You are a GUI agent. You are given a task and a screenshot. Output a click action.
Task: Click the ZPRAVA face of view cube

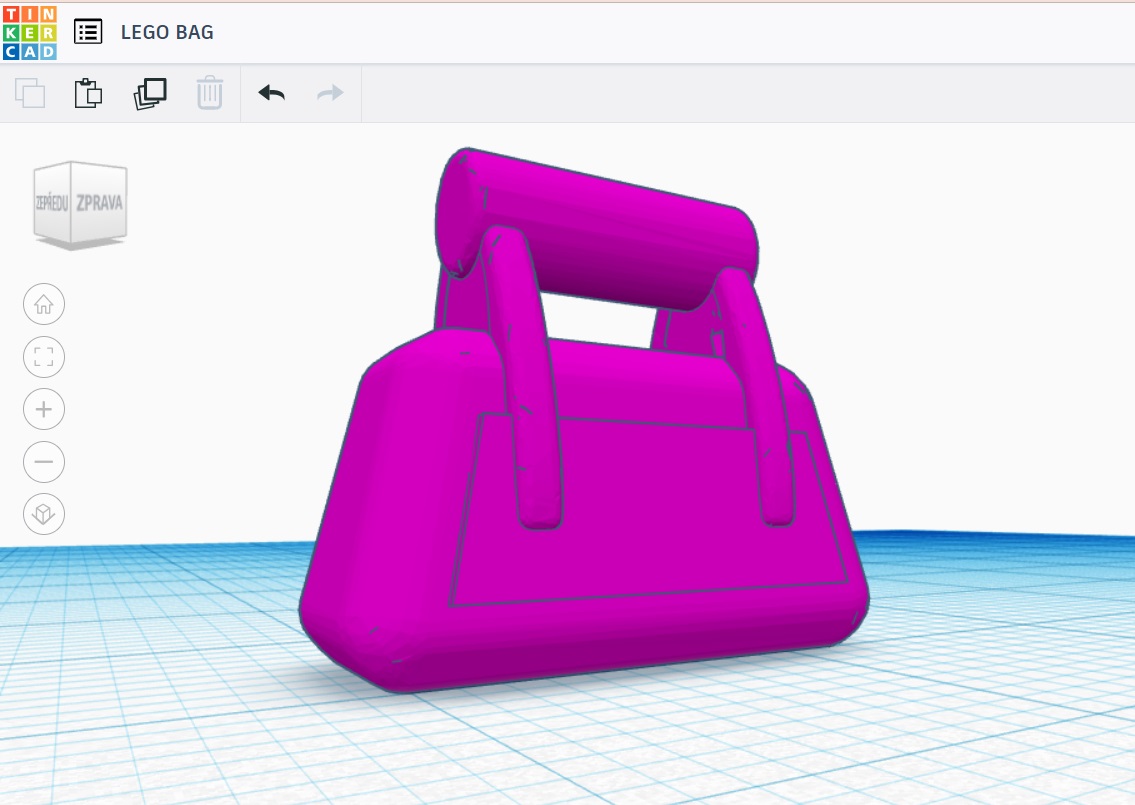tap(100, 203)
